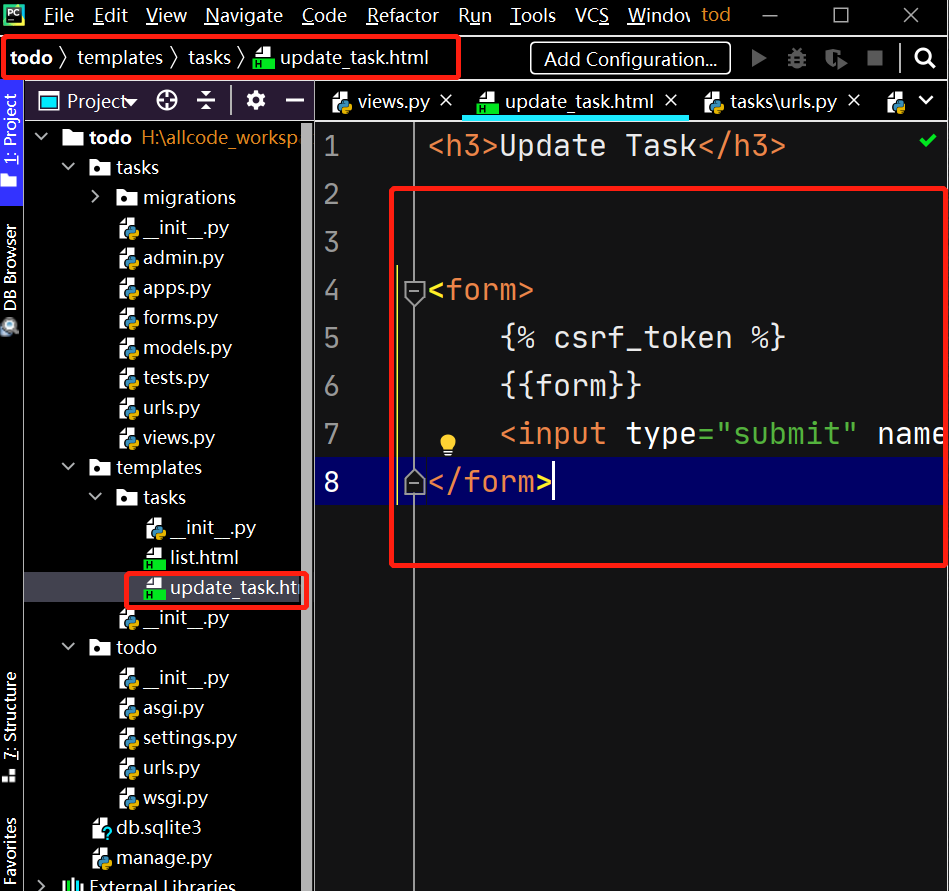This screenshot has width=949, height=891.
Task: Click the Stop square icon
Action: pyautogui.click(x=875, y=58)
